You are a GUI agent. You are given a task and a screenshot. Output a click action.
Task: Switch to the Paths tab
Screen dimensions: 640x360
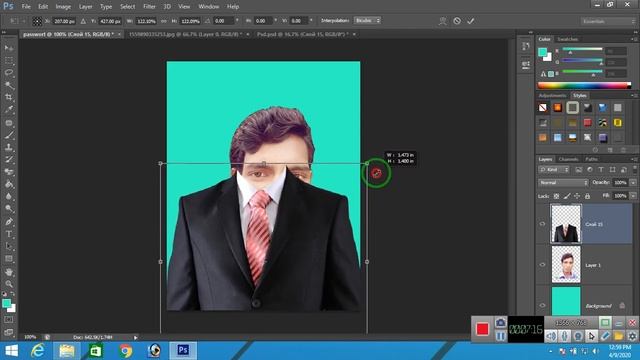coord(591,159)
